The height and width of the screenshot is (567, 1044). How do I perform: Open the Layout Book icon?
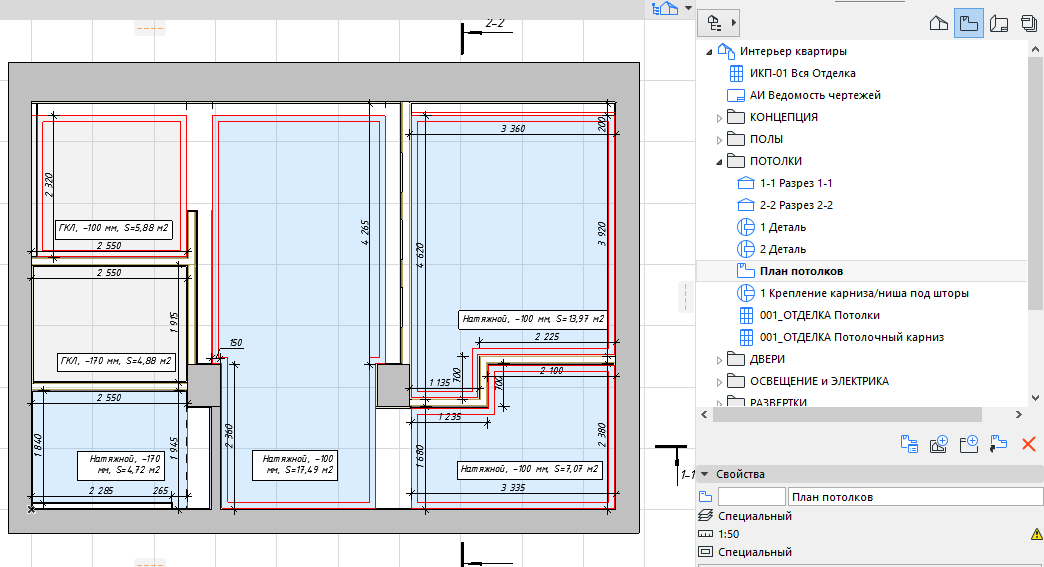click(999, 23)
